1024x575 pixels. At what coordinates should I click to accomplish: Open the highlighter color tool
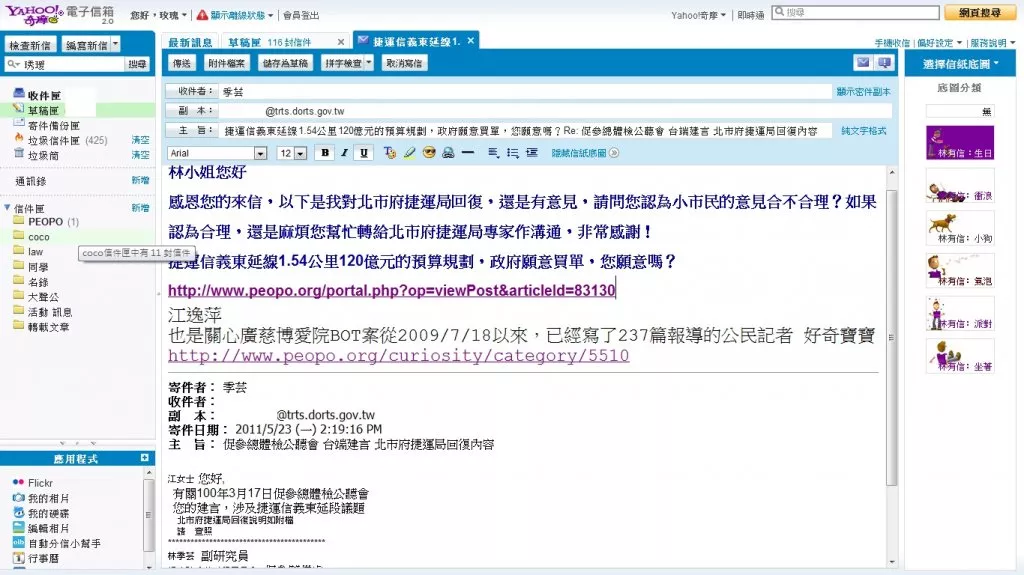point(409,153)
